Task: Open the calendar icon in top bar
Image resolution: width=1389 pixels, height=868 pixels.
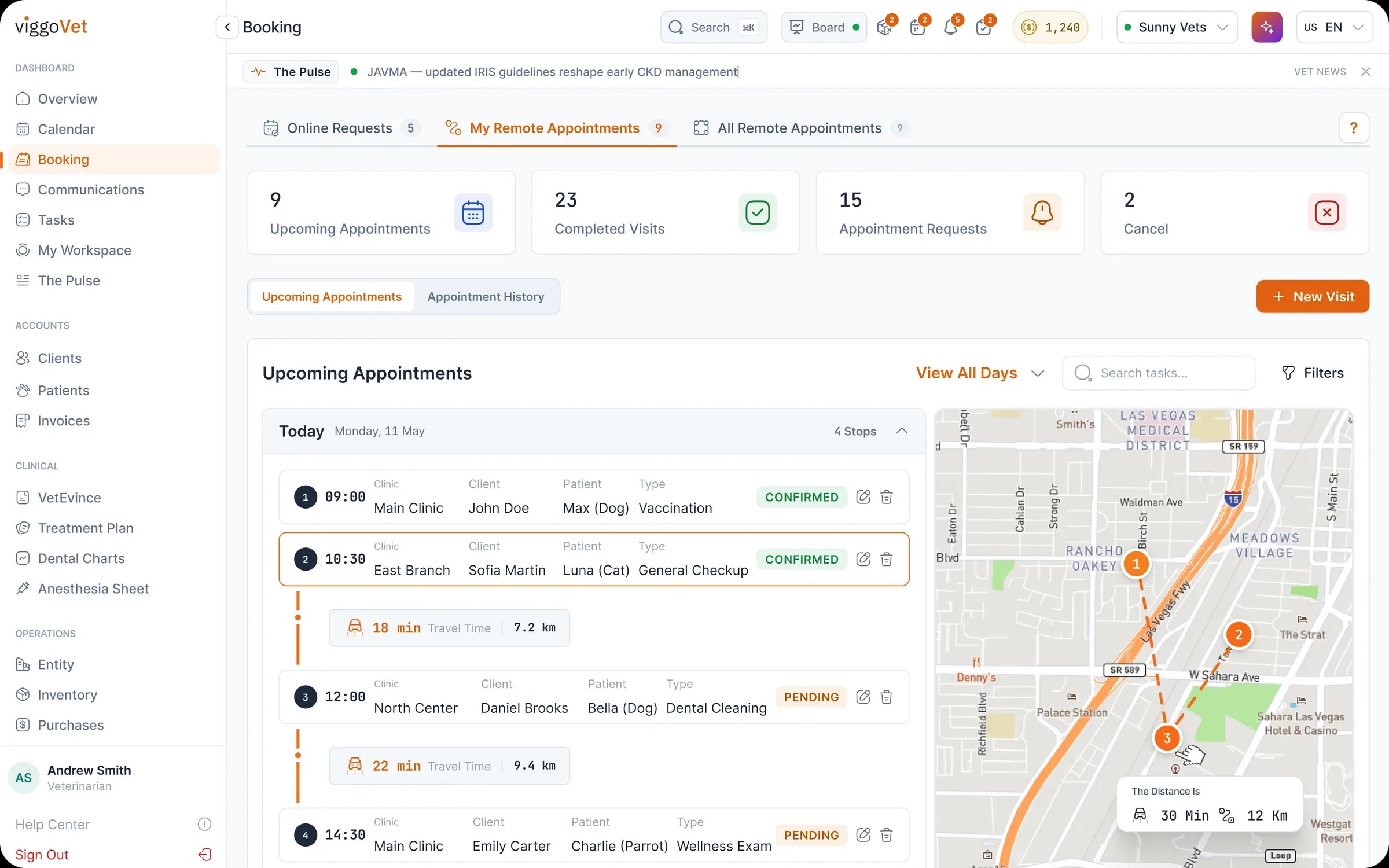Action: point(917,27)
